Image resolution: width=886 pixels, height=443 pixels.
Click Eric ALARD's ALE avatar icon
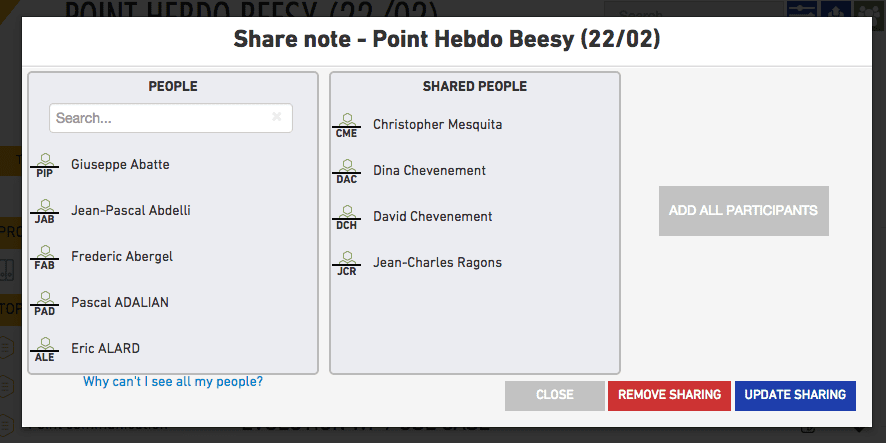(x=45, y=349)
